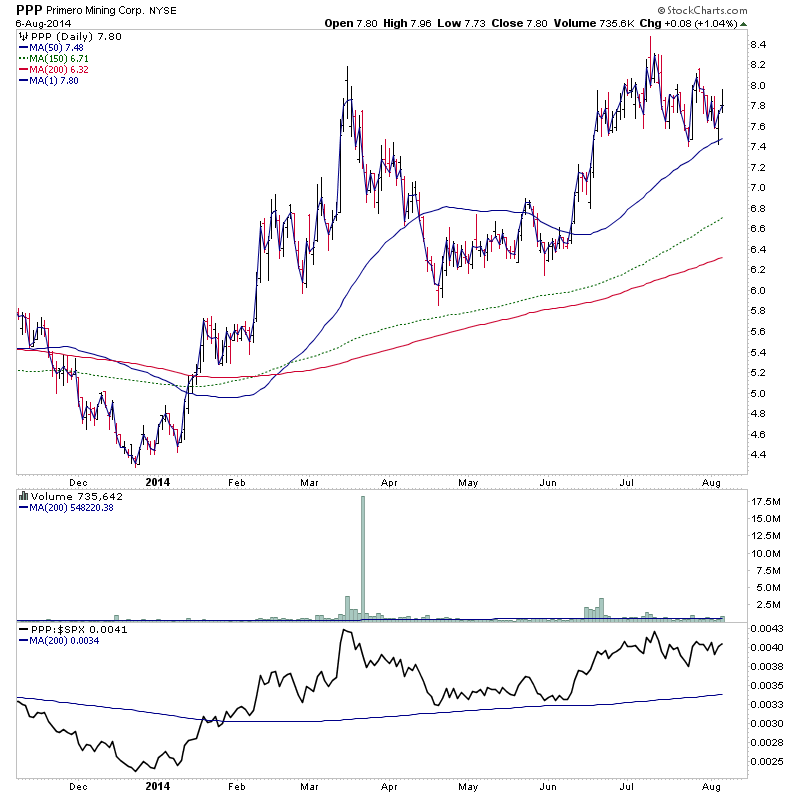Click the NYSE exchange label
Screen dimensions: 800x795
(163, 11)
